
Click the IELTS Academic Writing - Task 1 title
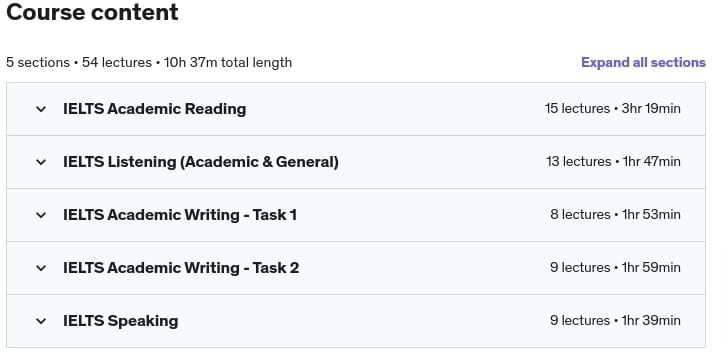click(180, 215)
